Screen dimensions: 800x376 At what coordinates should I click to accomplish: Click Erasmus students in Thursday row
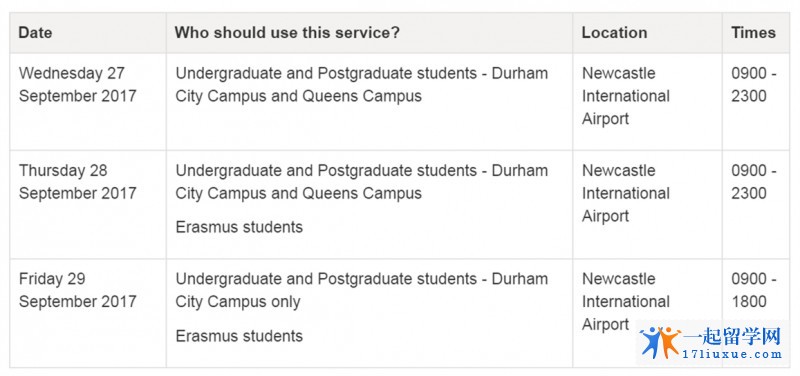pos(239,227)
